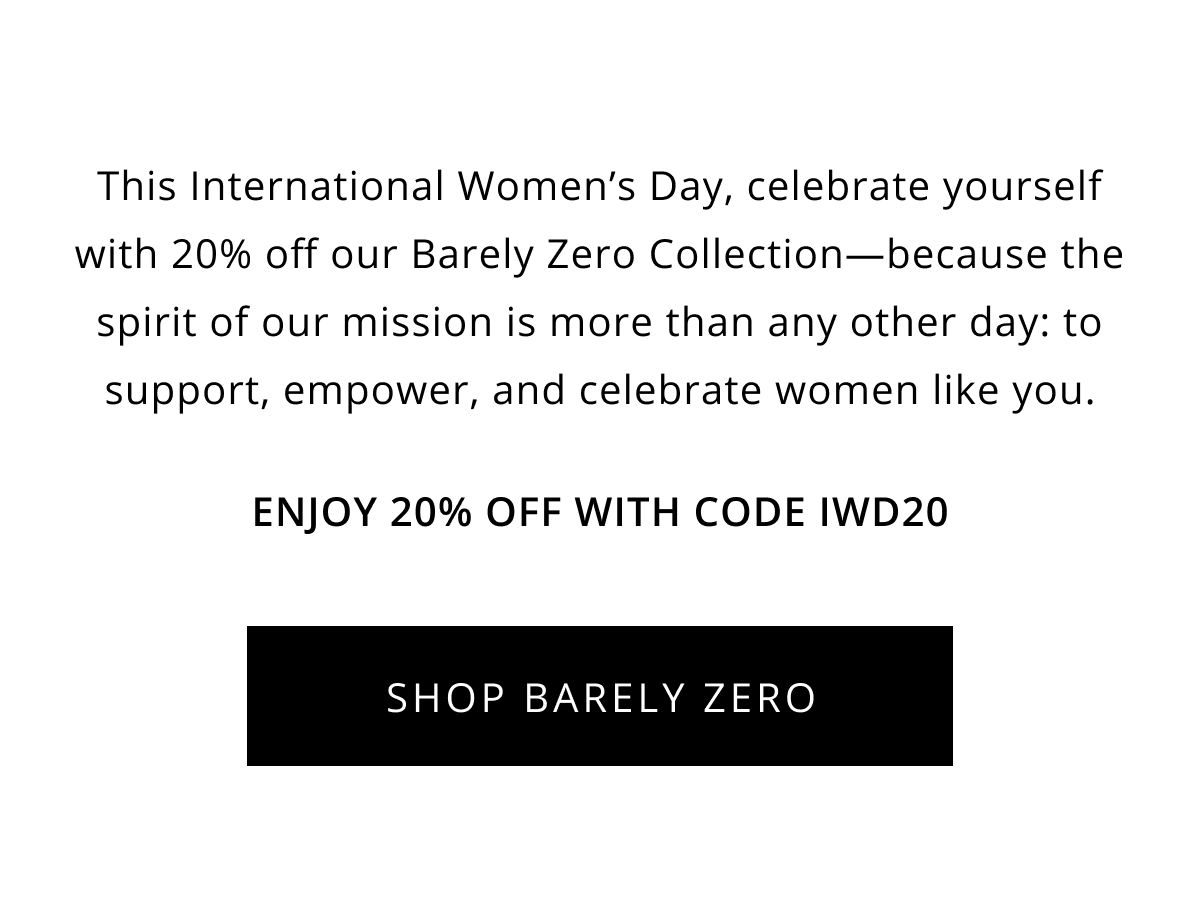The image size is (1200, 916).
Task: Click the Shop Barely Zero button
Action: click(x=600, y=696)
